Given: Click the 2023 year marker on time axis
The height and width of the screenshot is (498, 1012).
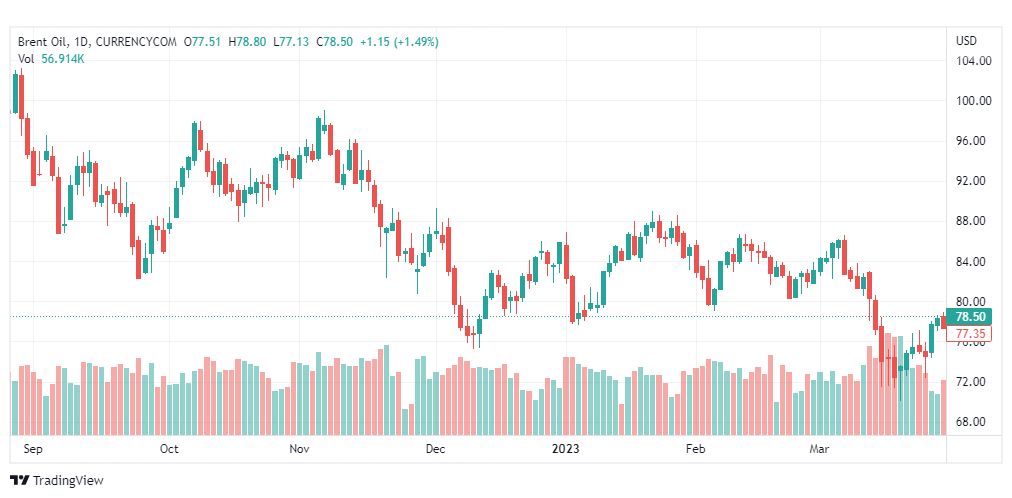Looking at the screenshot, I should [566, 449].
